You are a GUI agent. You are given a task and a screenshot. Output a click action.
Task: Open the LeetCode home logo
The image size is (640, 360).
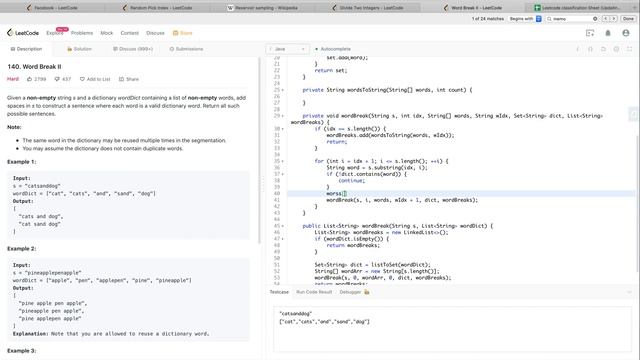click(x=23, y=33)
